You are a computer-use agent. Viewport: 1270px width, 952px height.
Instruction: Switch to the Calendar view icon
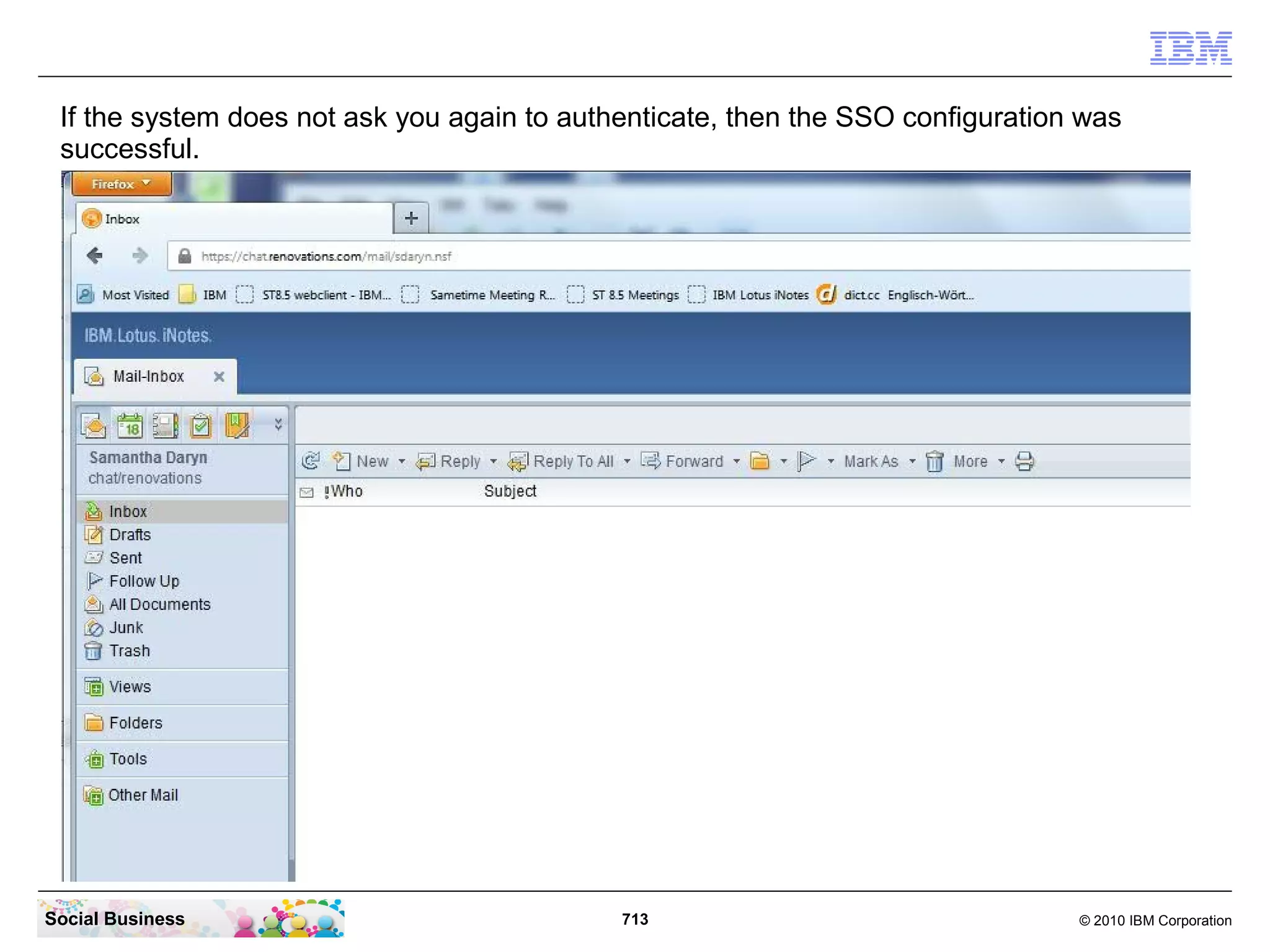(130, 425)
